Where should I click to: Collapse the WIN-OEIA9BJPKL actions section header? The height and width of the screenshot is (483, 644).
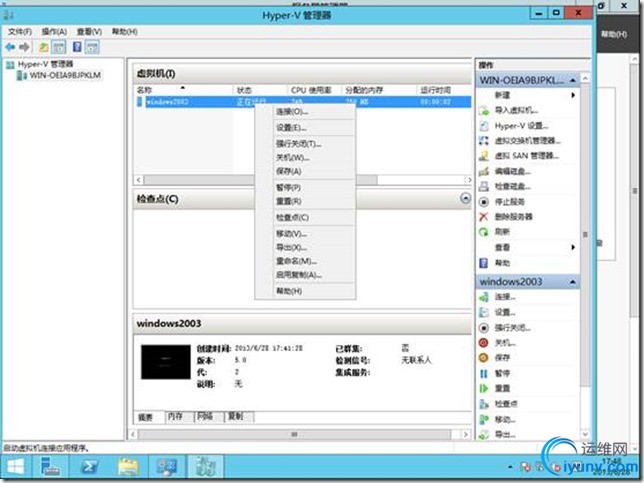[x=573, y=80]
